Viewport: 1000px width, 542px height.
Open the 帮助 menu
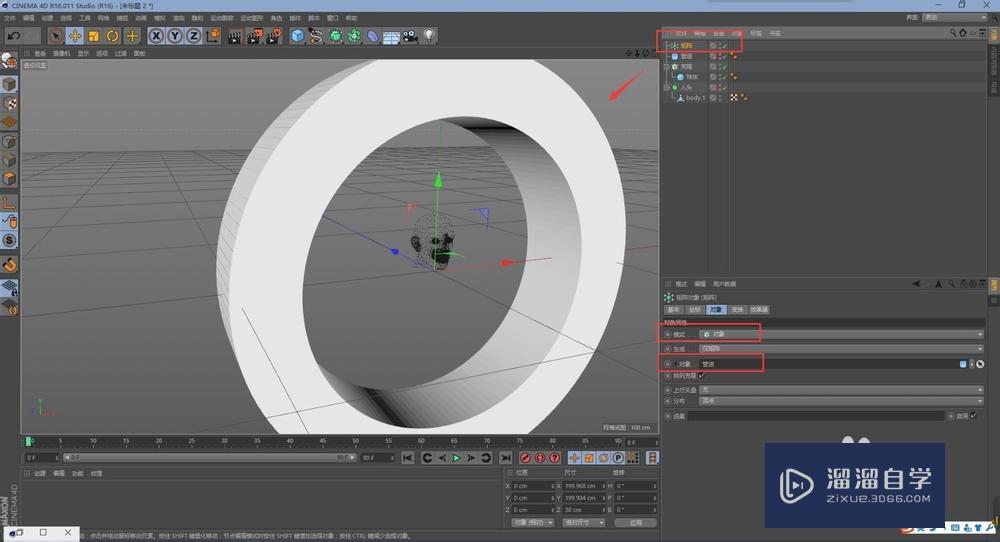point(351,18)
